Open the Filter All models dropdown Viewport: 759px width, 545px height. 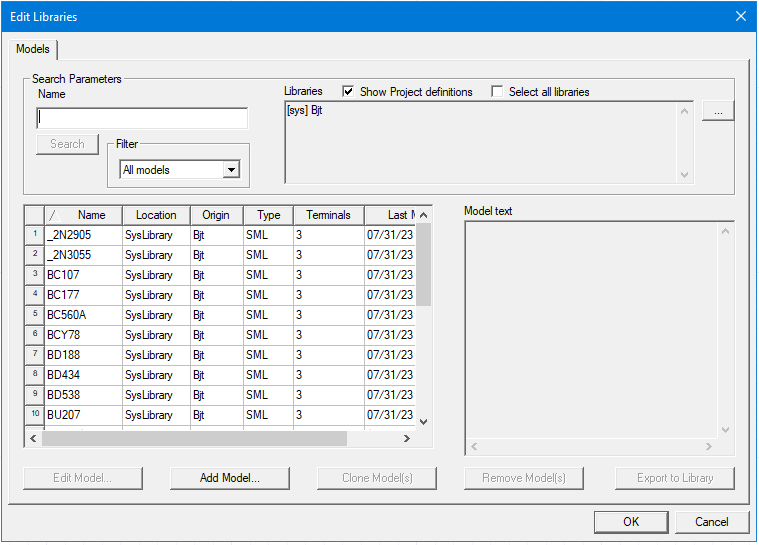(x=231, y=170)
